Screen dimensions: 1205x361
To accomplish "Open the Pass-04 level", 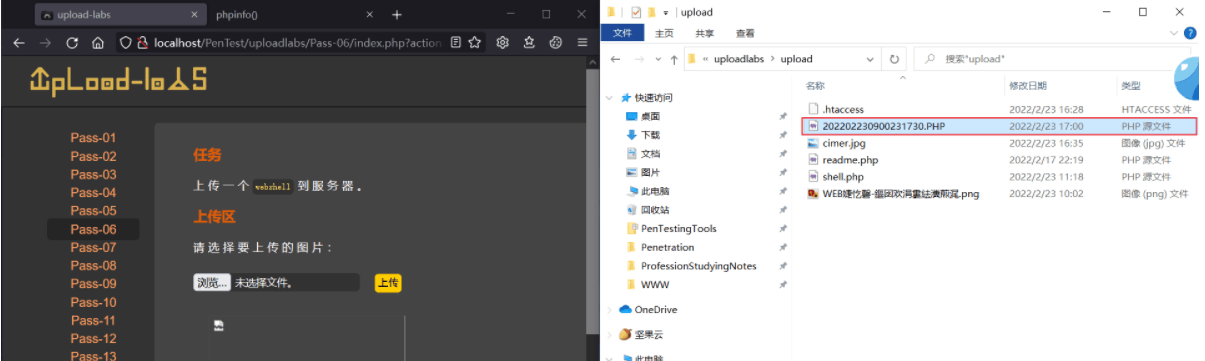I will click(93, 193).
